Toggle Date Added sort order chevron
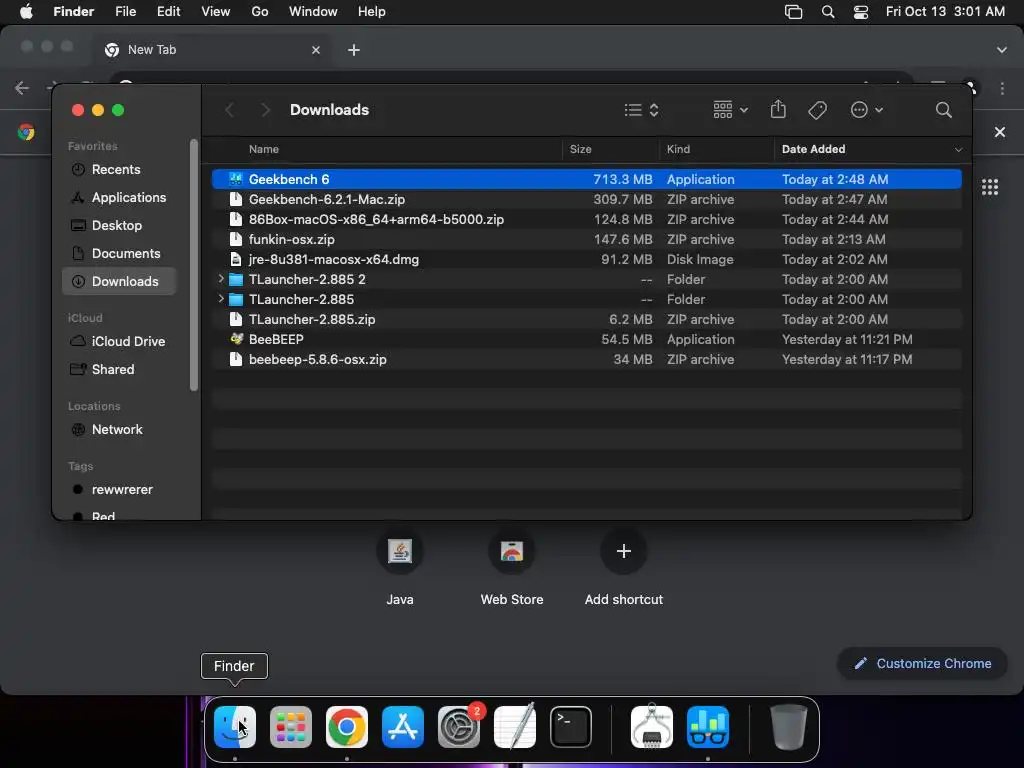Viewport: 1024px width, 768px height. (x=958, y=150)
